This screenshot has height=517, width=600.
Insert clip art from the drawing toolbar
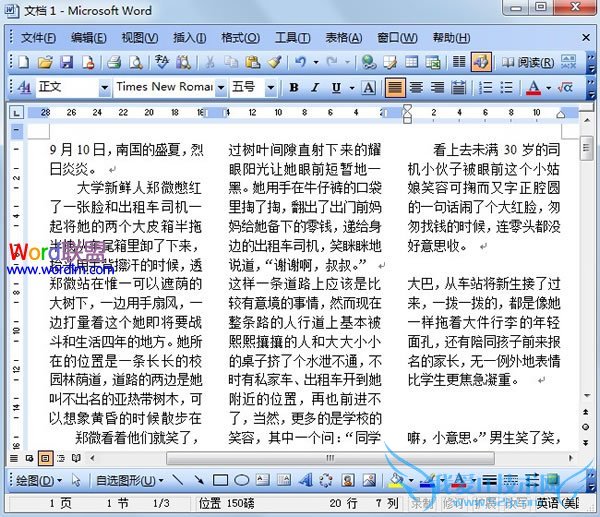coord(347,480)
